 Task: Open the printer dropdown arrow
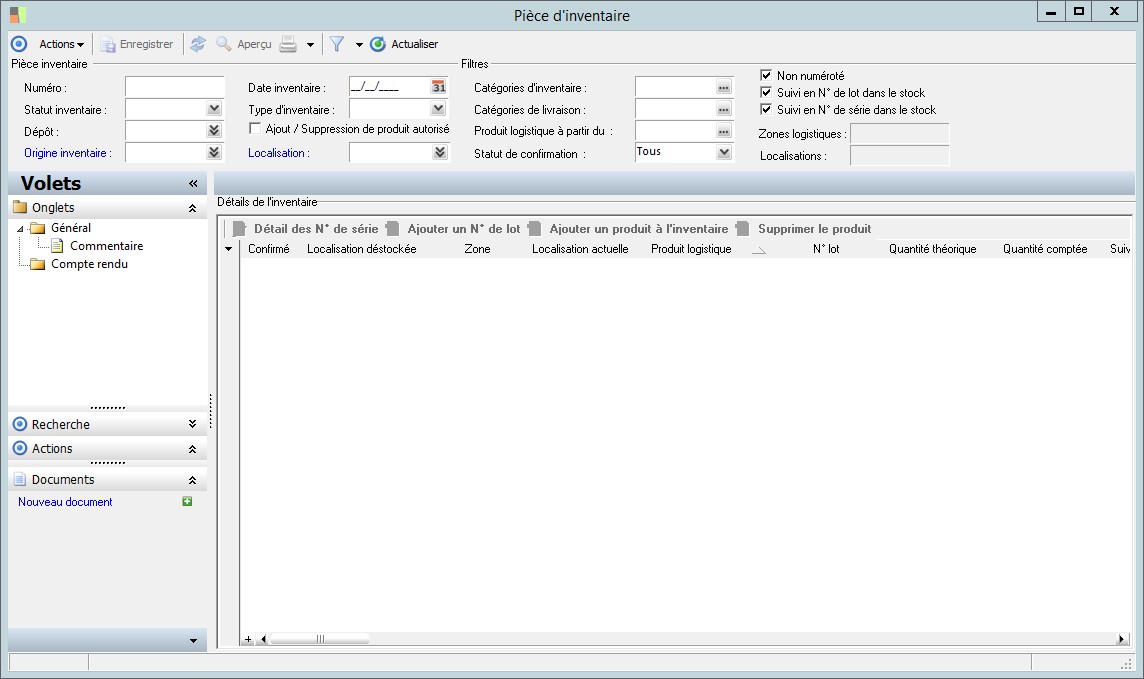pos(310,44)
